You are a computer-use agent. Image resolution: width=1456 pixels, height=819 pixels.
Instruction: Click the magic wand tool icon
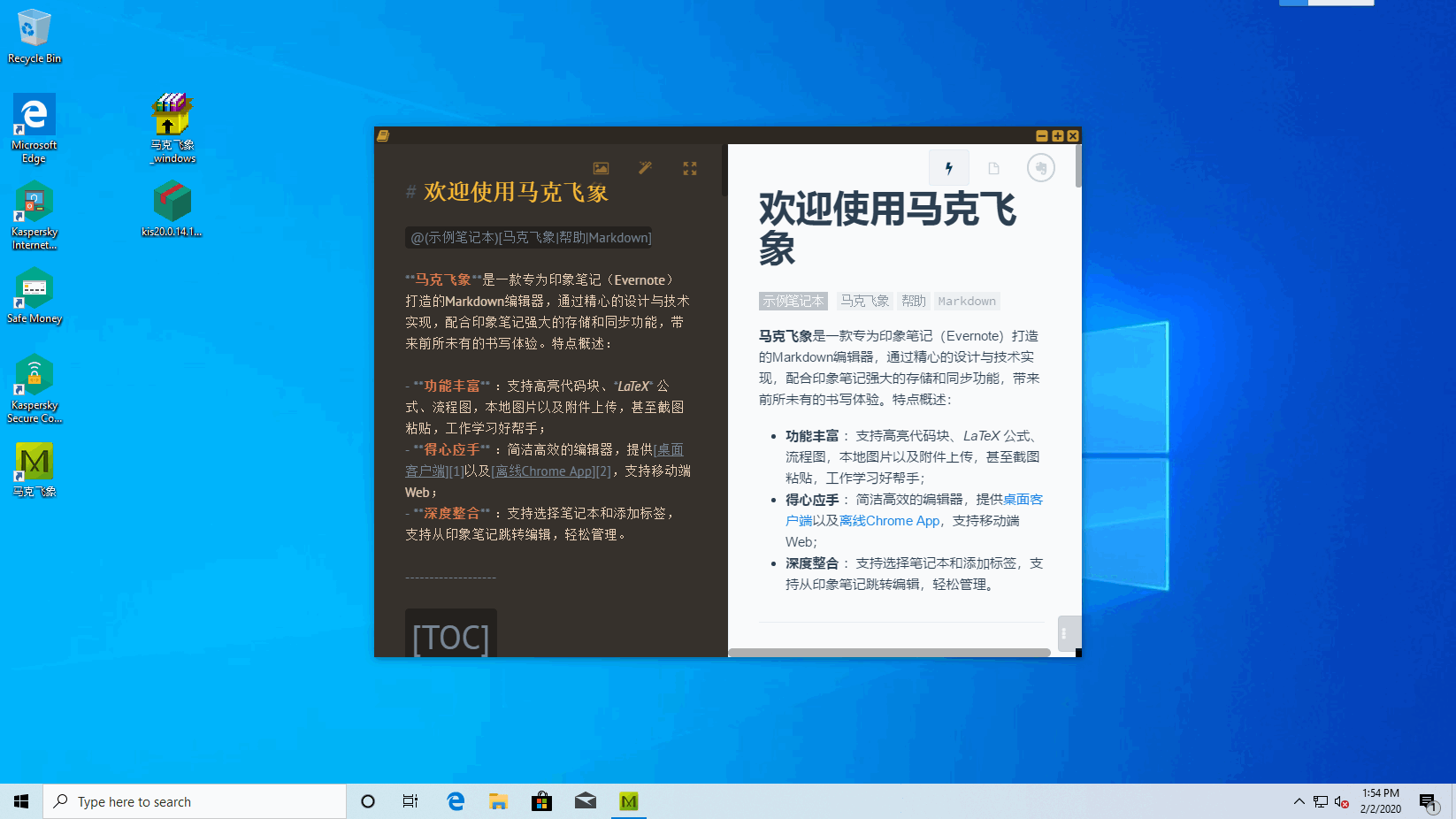click(x=645, y=168)
